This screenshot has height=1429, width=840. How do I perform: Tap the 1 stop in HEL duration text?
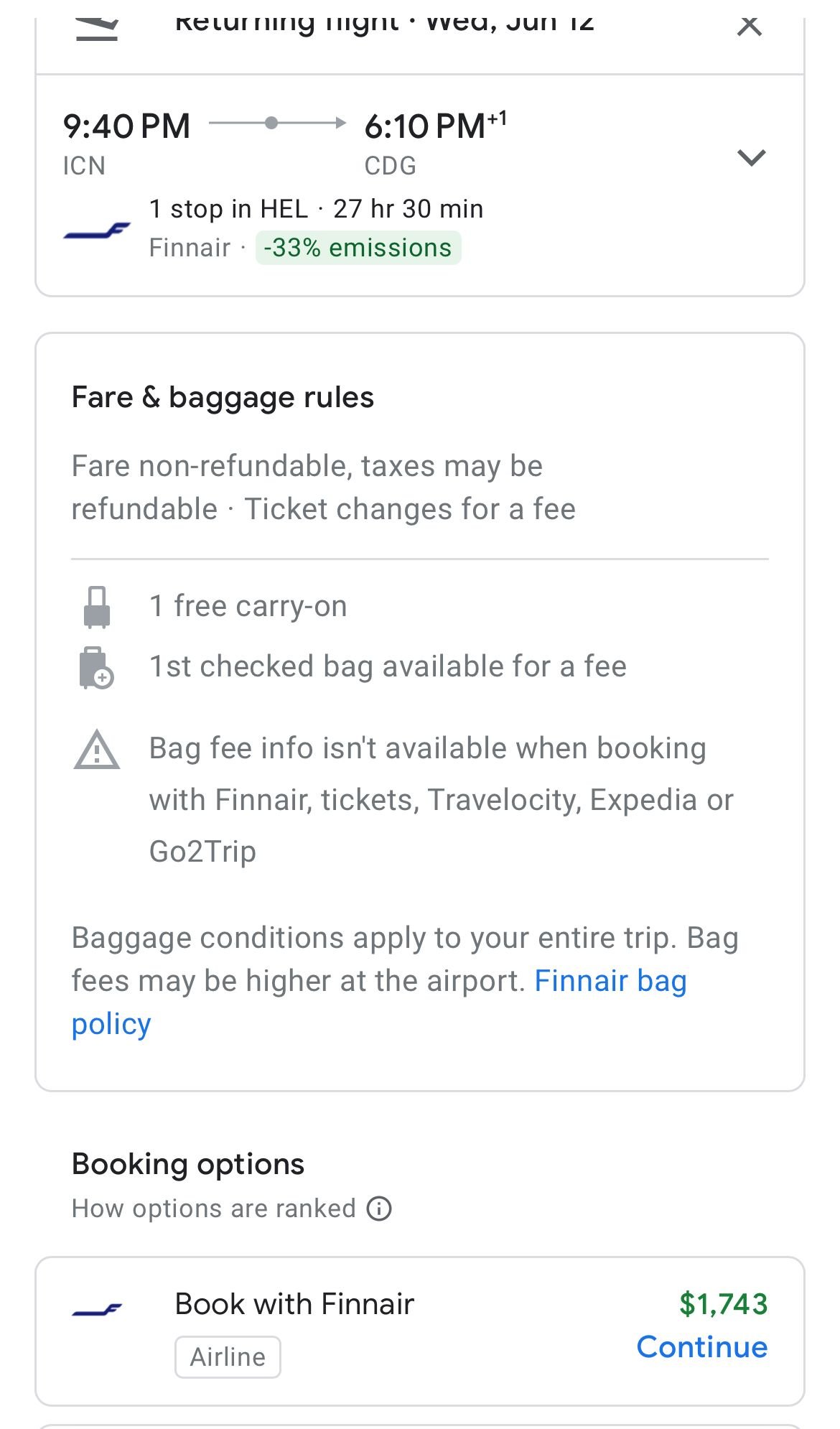(316, 209)
